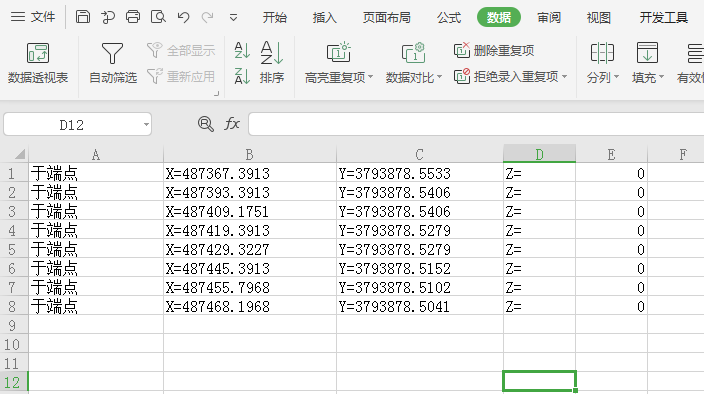Sort ascending with A-Z icon

[x=242, y=50]
